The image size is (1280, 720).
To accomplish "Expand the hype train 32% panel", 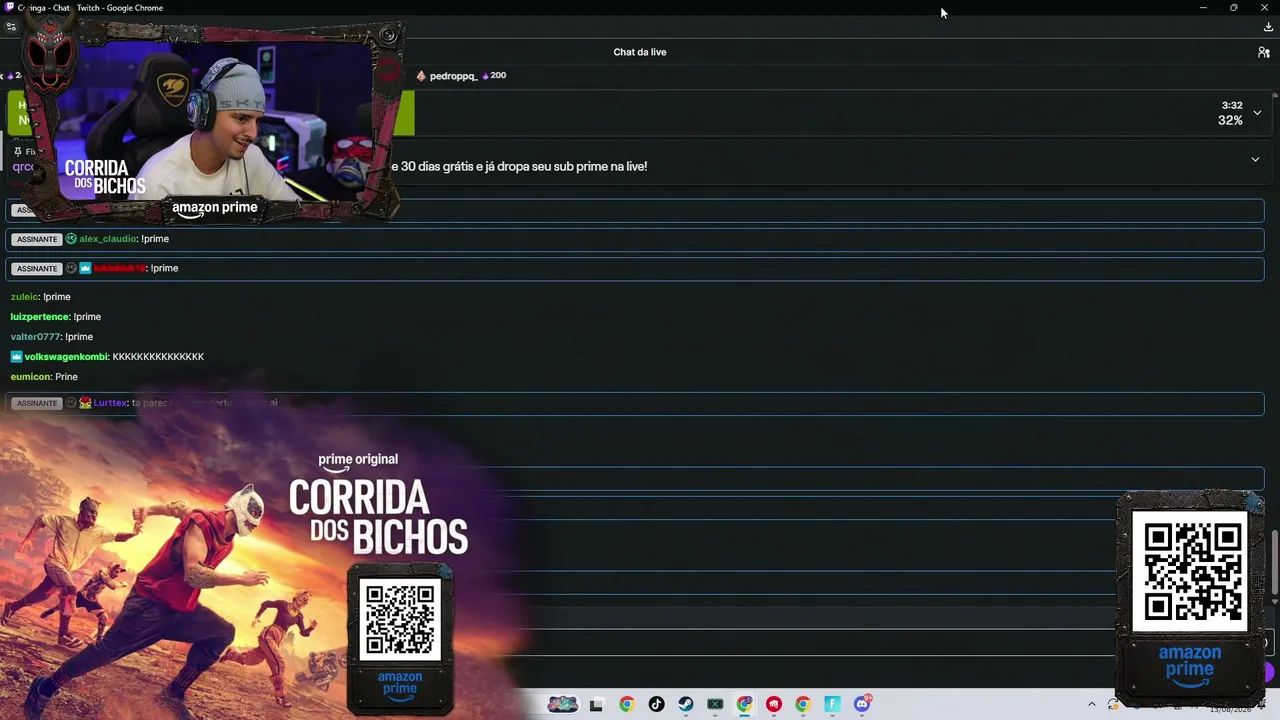I will (1257, 113).
